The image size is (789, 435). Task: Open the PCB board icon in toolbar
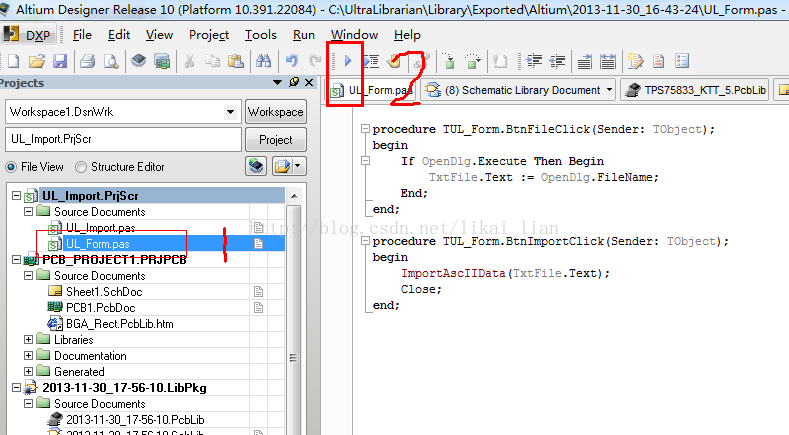162,61
